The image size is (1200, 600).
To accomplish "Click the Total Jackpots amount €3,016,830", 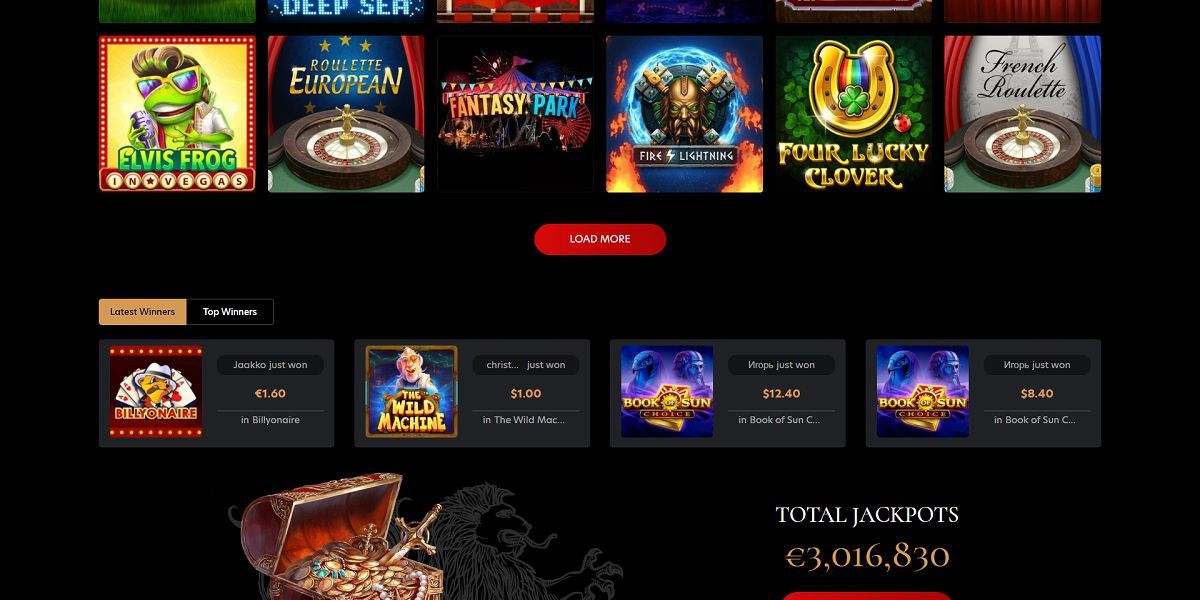I will tap(867, 556).
